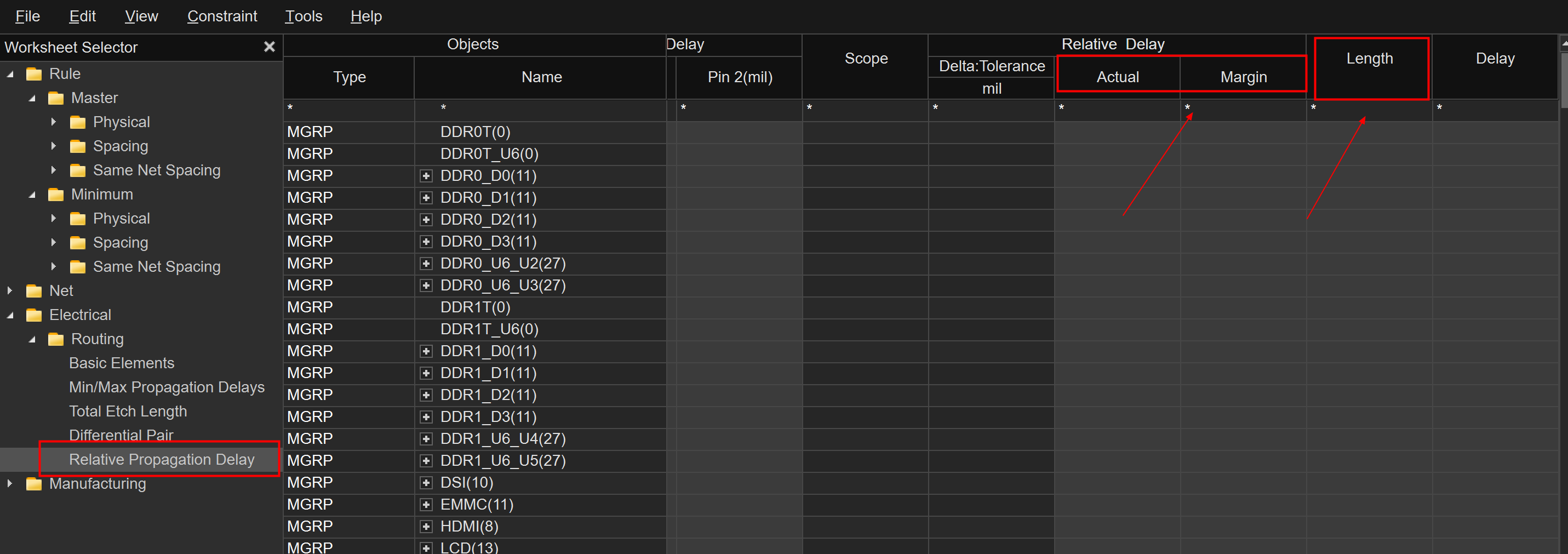Click the Length column header
1568x554 pixels.
pyautogui.click(x=1369, y=59)
